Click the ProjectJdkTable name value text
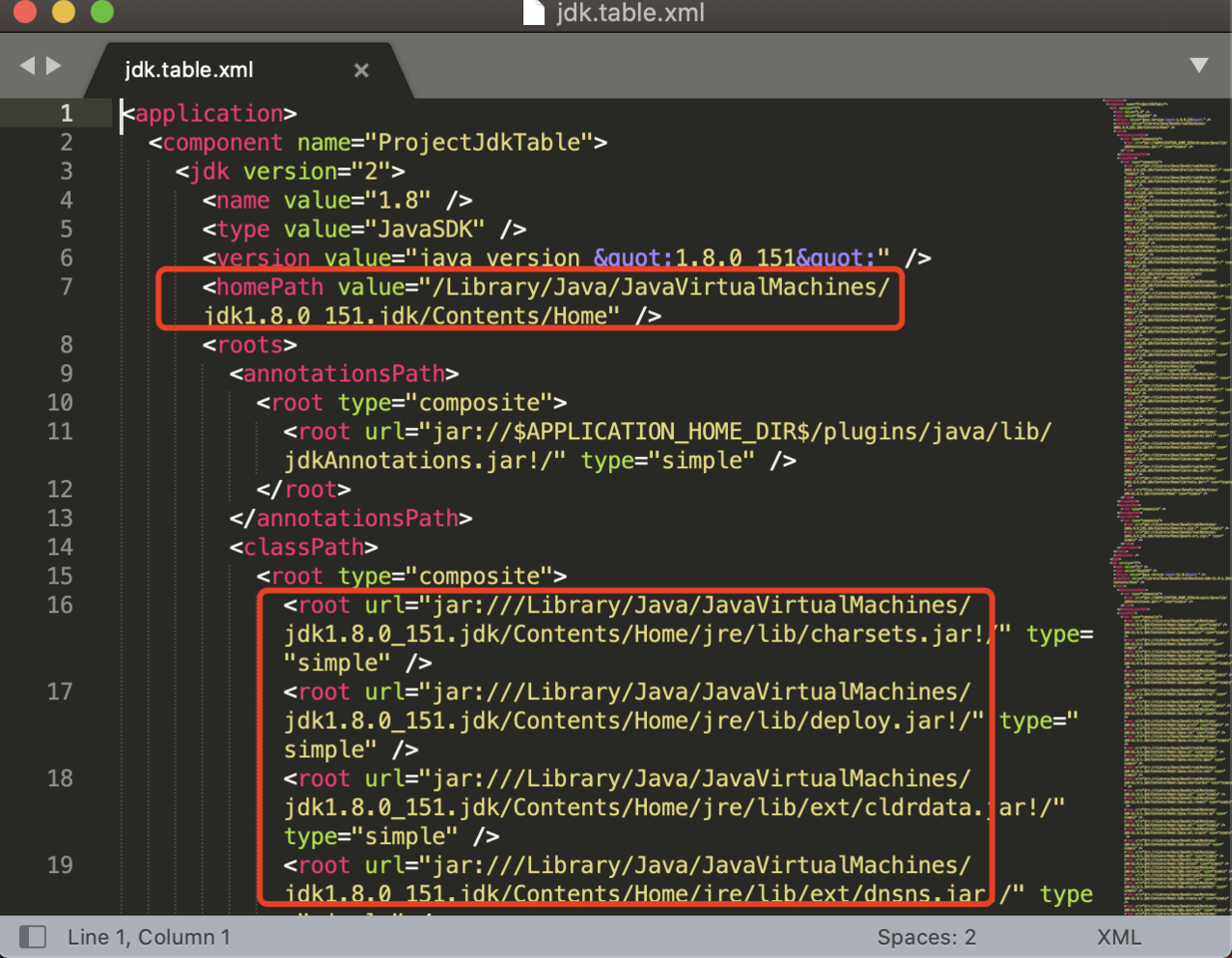The image size is (1232, 958). click(x=479, y=143)
